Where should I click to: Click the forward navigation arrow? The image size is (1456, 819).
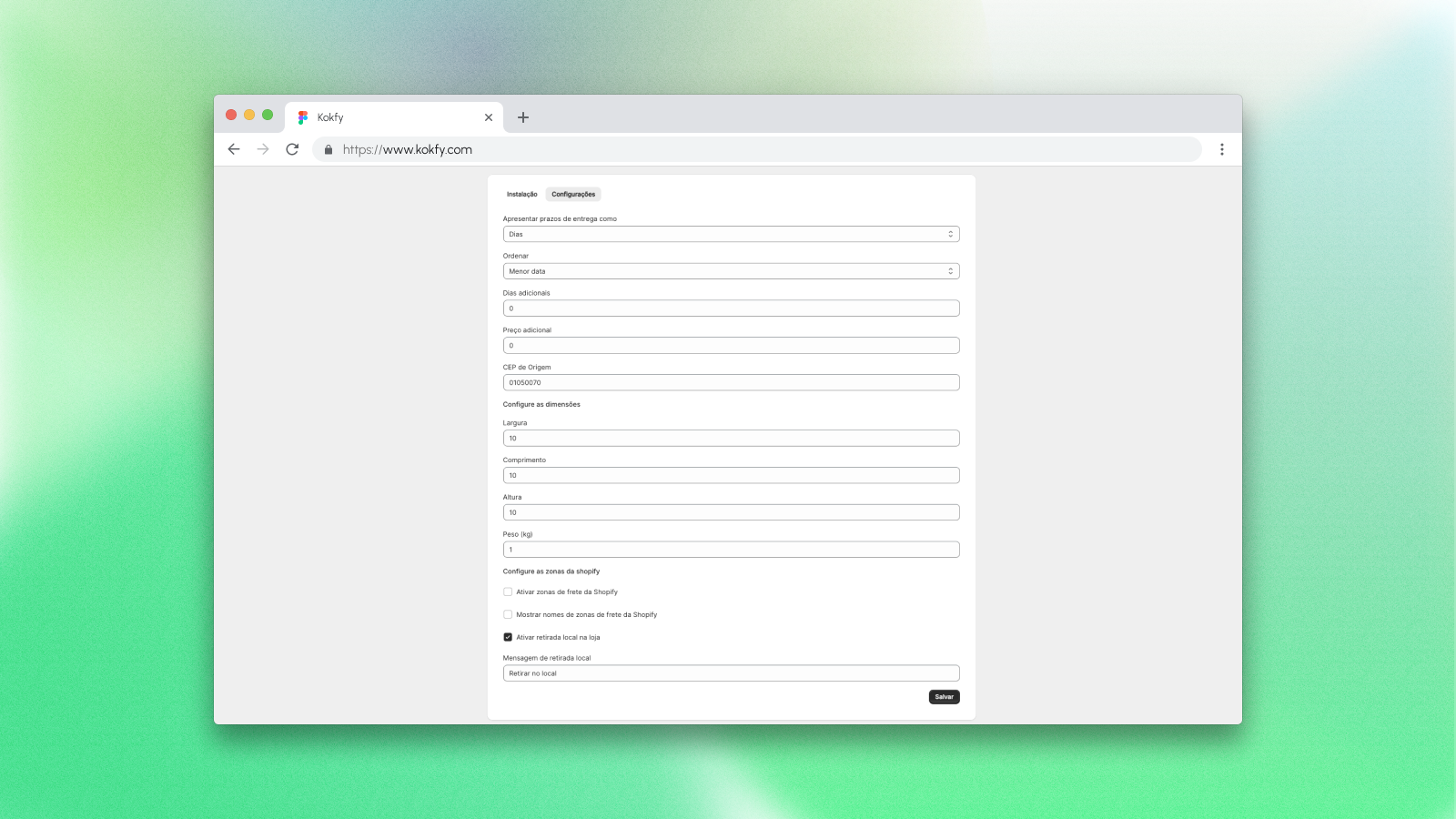coord(263,149)
